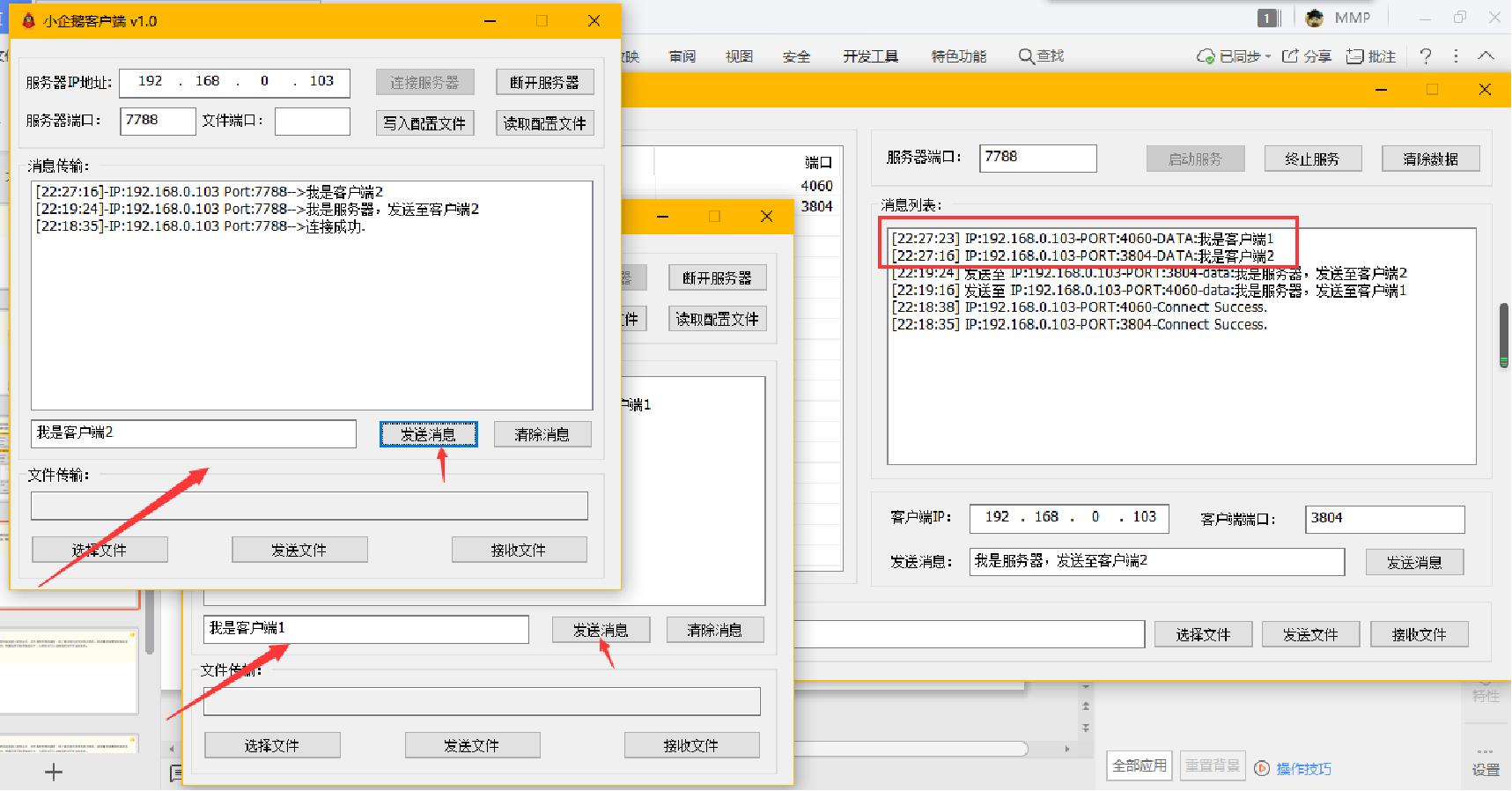1512x791 pixels.
Task: Open 设置 settings in the right sidebar
Action: [1486, 763]
